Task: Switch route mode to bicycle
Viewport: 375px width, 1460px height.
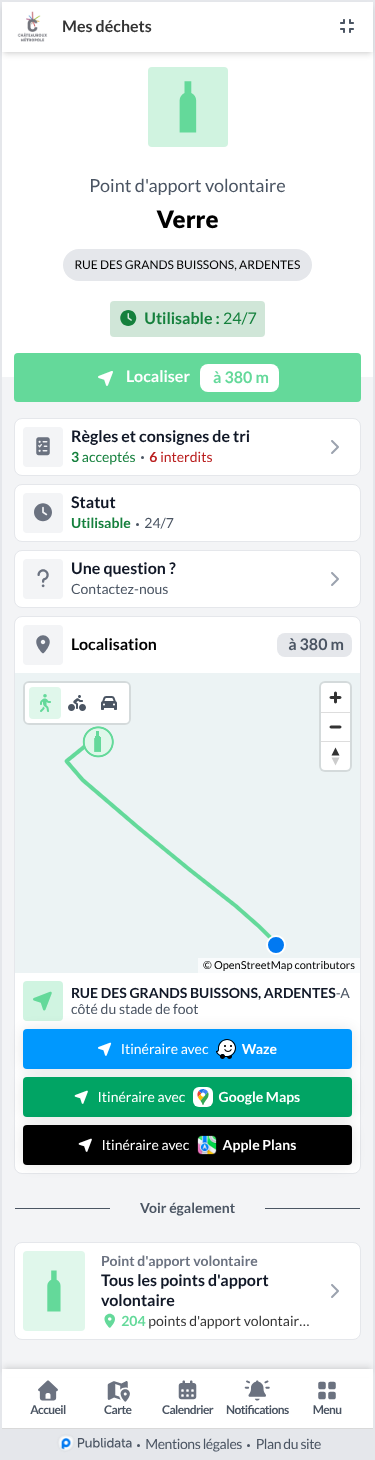Action: (77, 703)
